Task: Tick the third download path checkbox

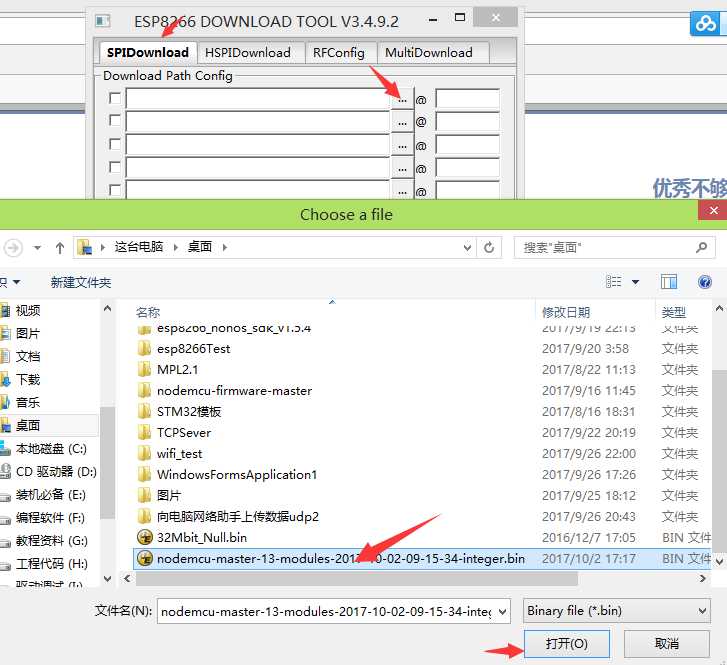Action: (115, 144)
